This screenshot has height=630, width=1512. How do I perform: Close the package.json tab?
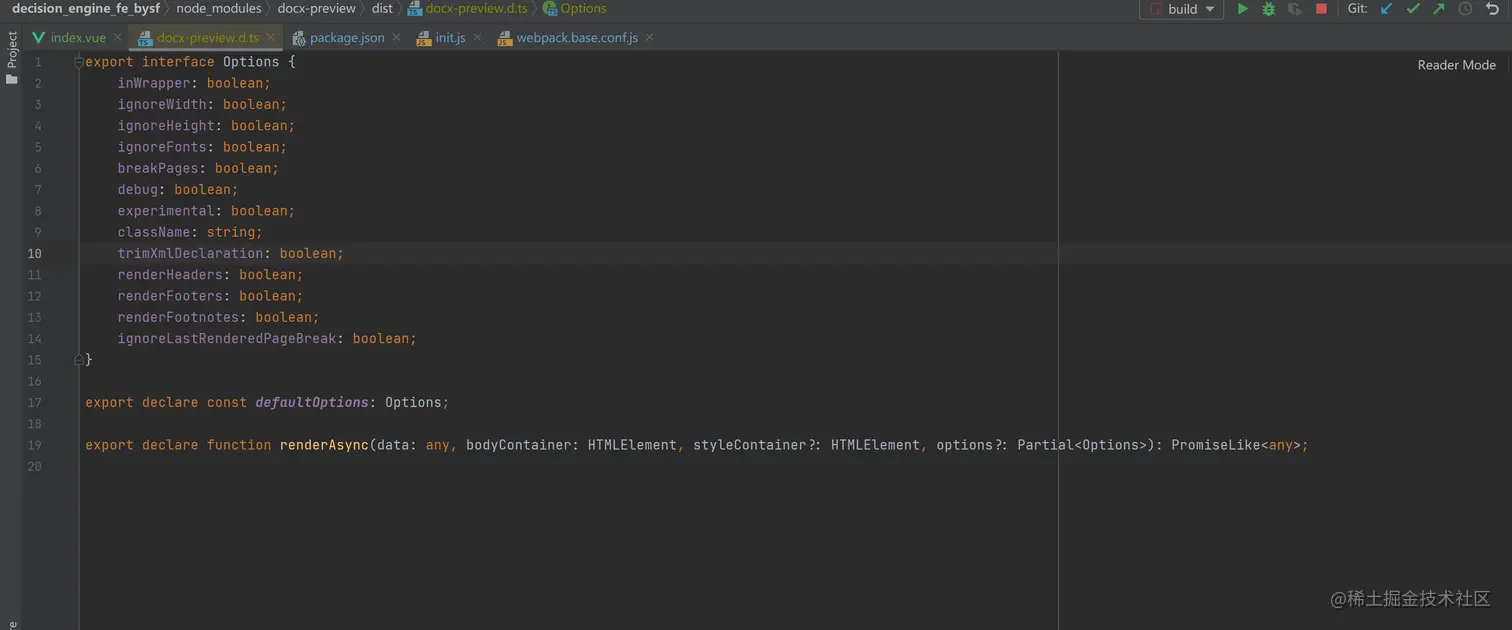point(396,37)
